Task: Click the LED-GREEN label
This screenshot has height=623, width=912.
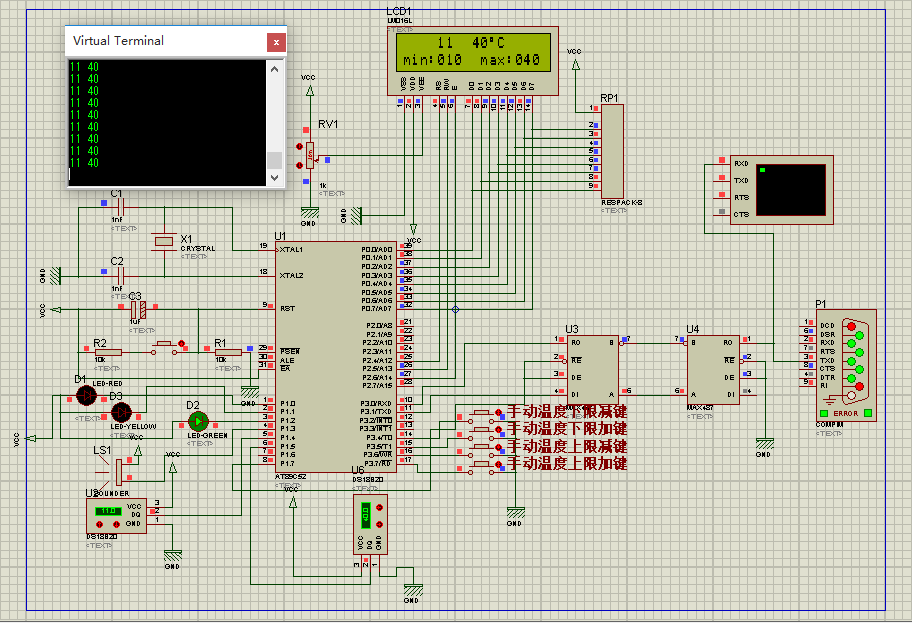Action: pos(208,435)
